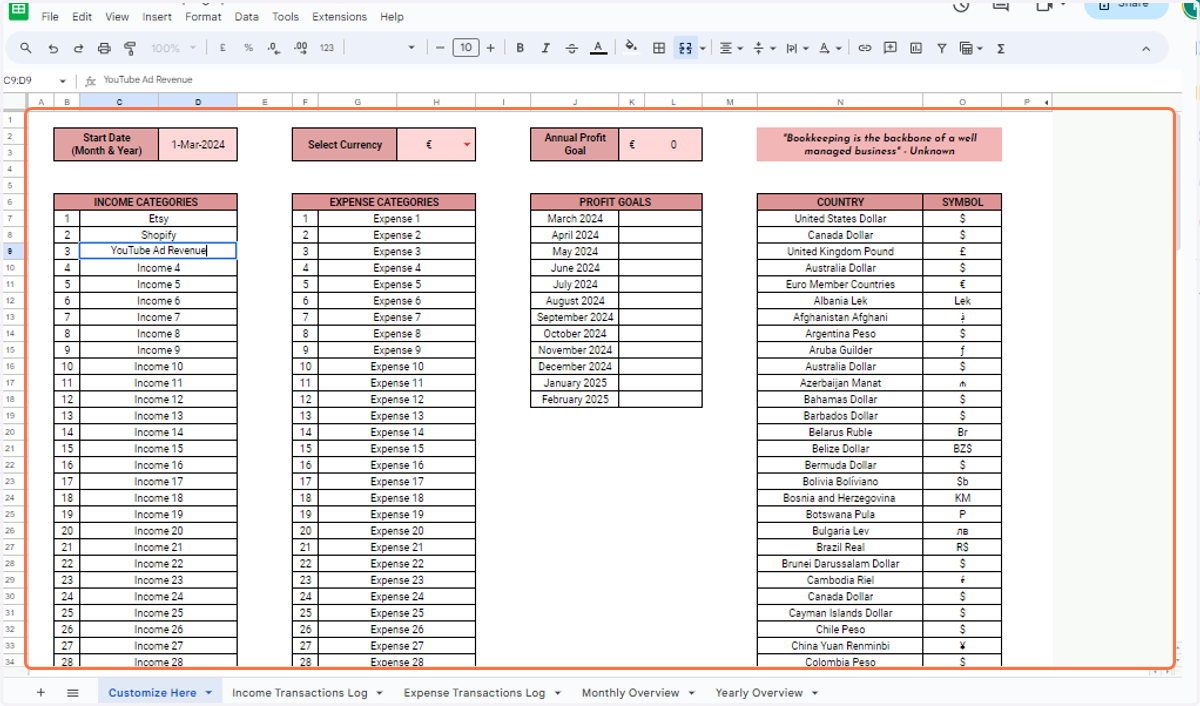Image resolution: width=1200 pixels, height=706 pixels.
Task: Insert a comment
Action: click(x=890, y=48)
